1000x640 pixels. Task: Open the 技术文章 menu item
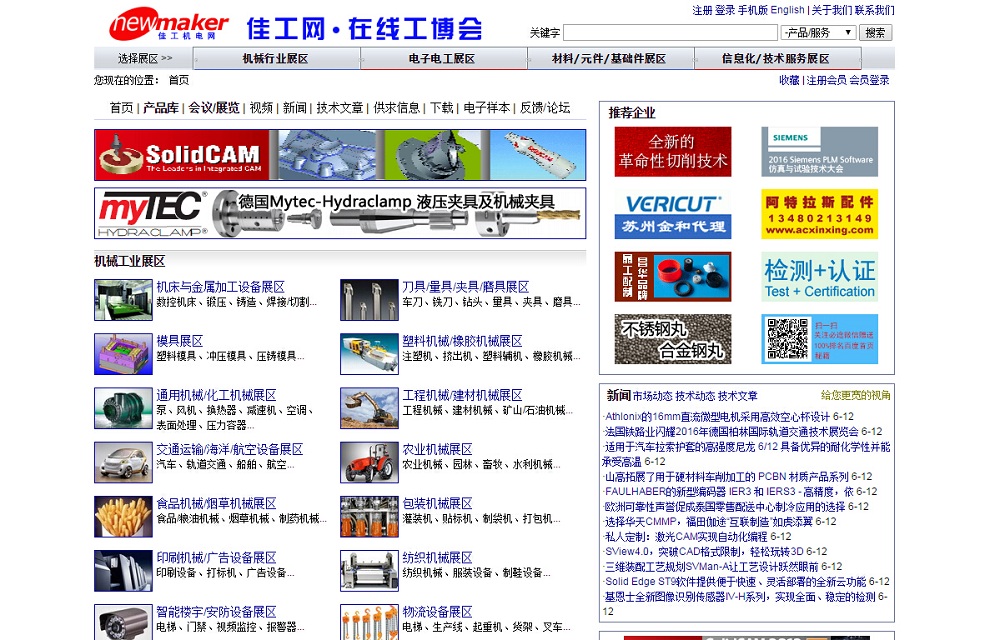coord(339,108)
